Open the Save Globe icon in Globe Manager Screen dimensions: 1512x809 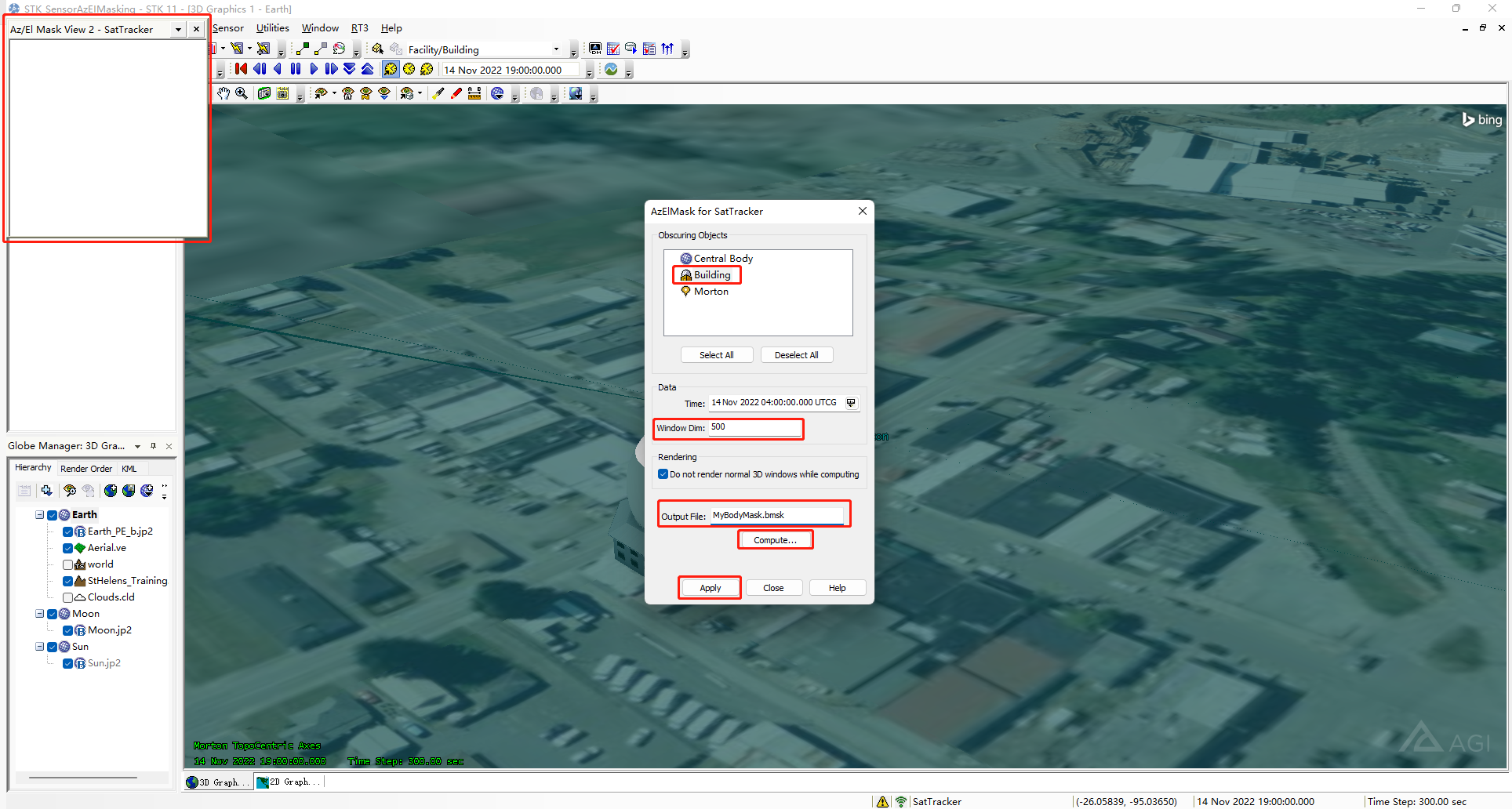[128, 491]
